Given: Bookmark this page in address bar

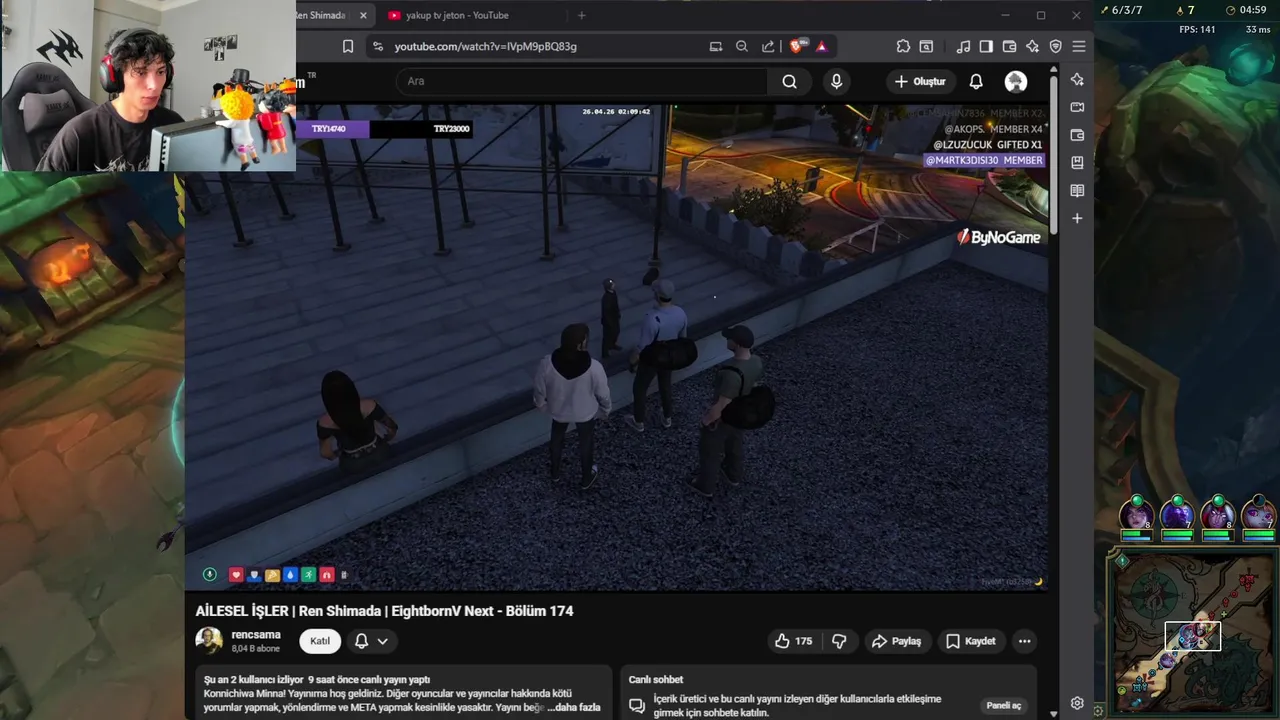Looking at the screenshot, I should pos(348,46).
